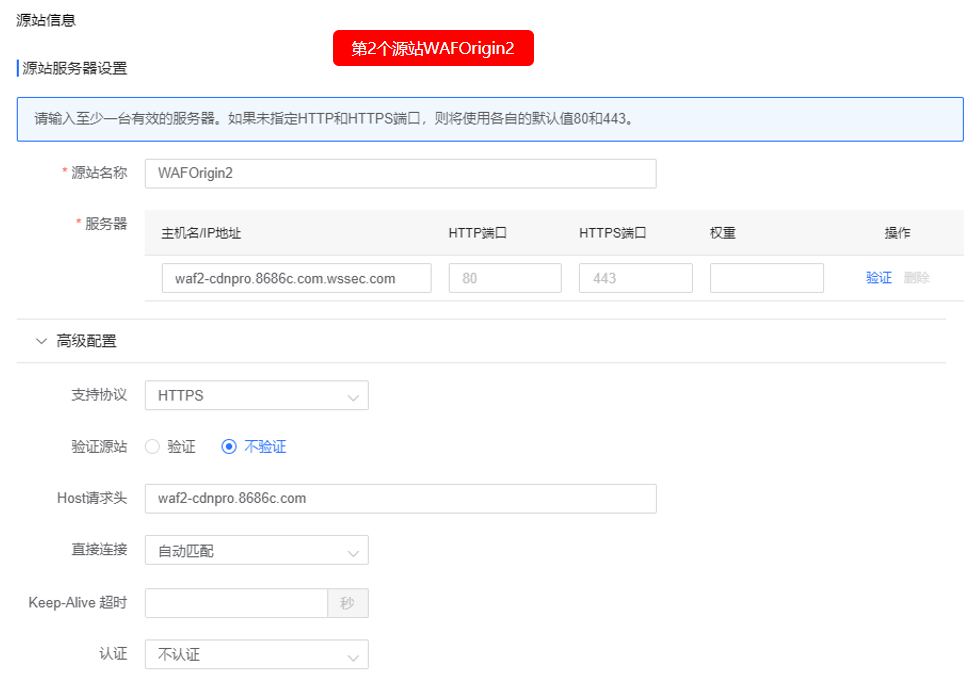
Task: Click the empty 权重 input field
Action: pyautogui.click(x=766, y=278)
